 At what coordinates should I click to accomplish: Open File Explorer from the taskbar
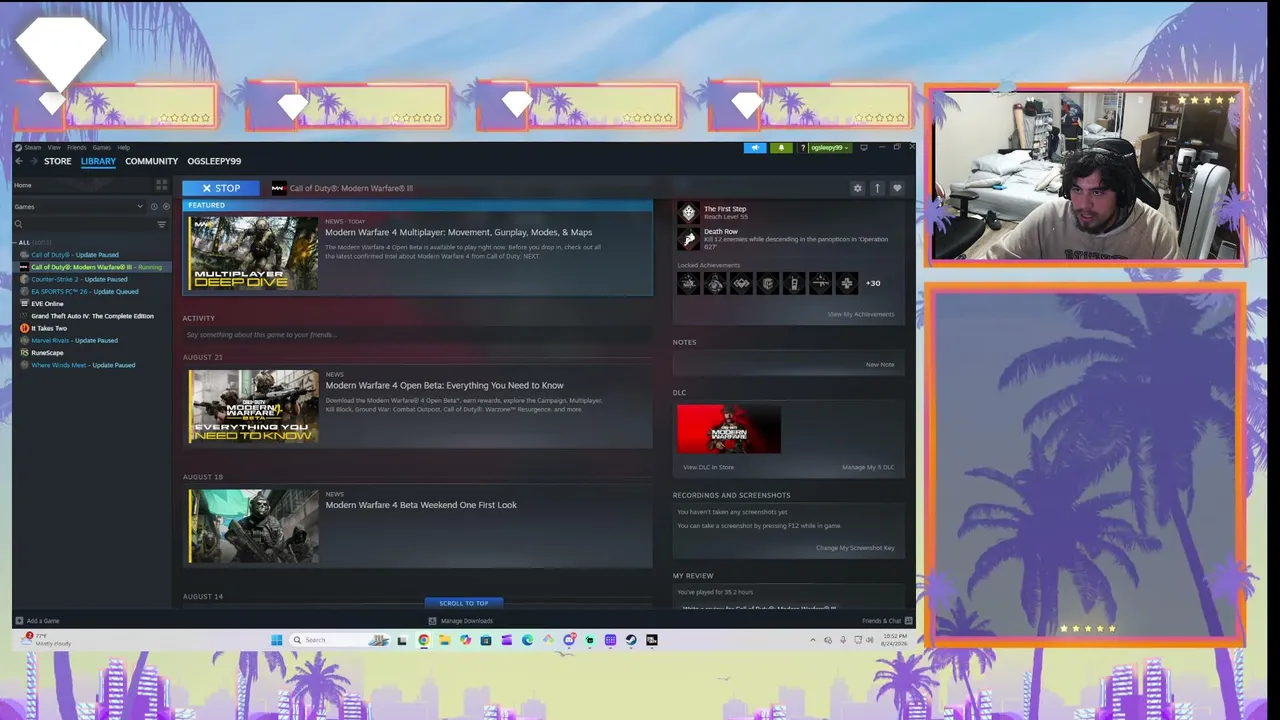click(444, 640)
